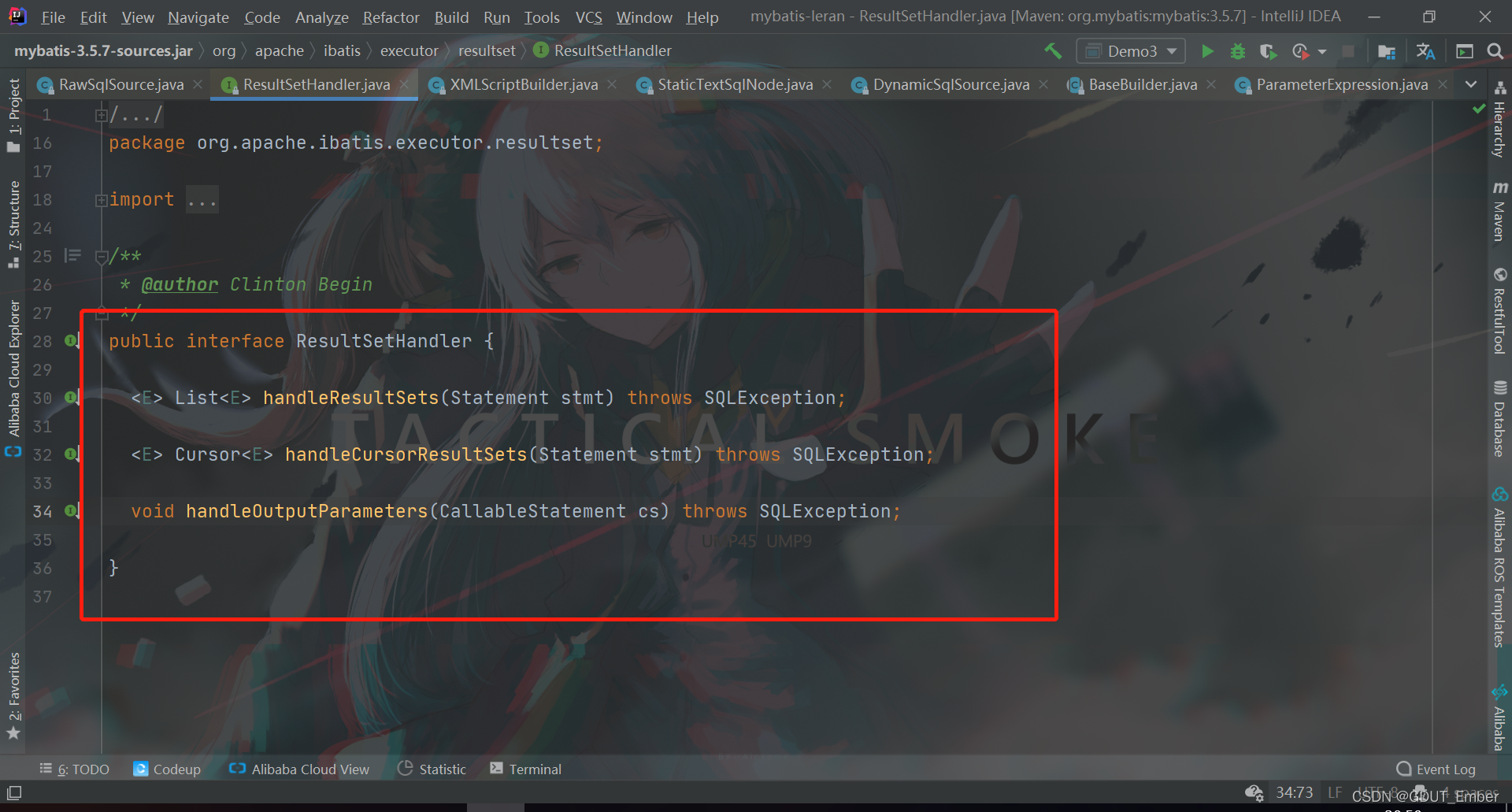Run with coverage shield icon
This screenshot has height=812, width=1512.
(x=1268, y=51)
